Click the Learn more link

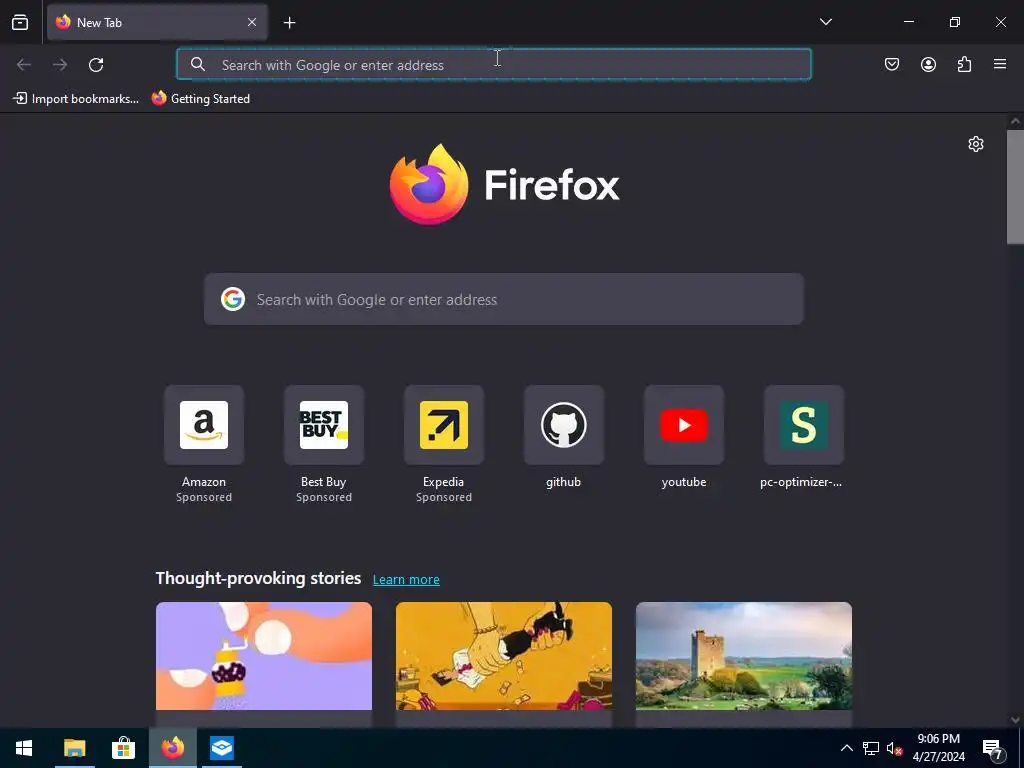click(406, 580)
